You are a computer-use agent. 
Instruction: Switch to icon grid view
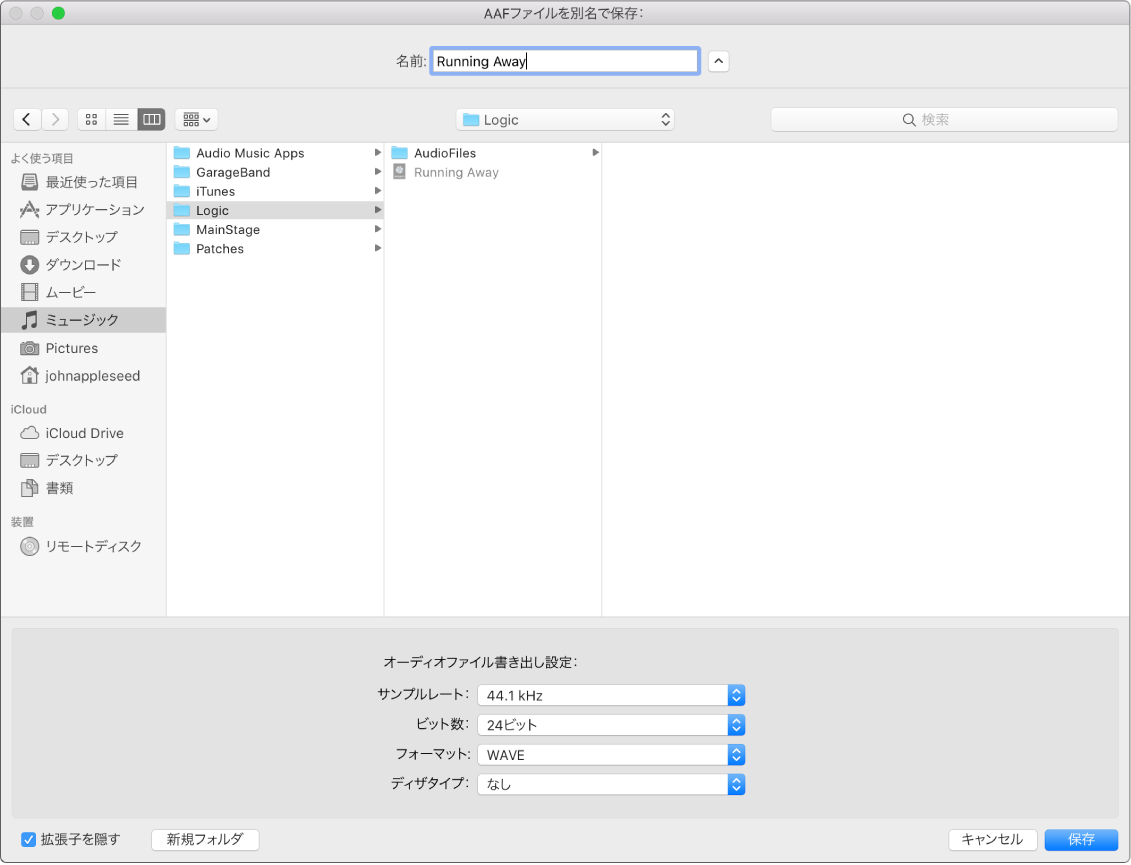pyautogui.click(x=92, y=120)
